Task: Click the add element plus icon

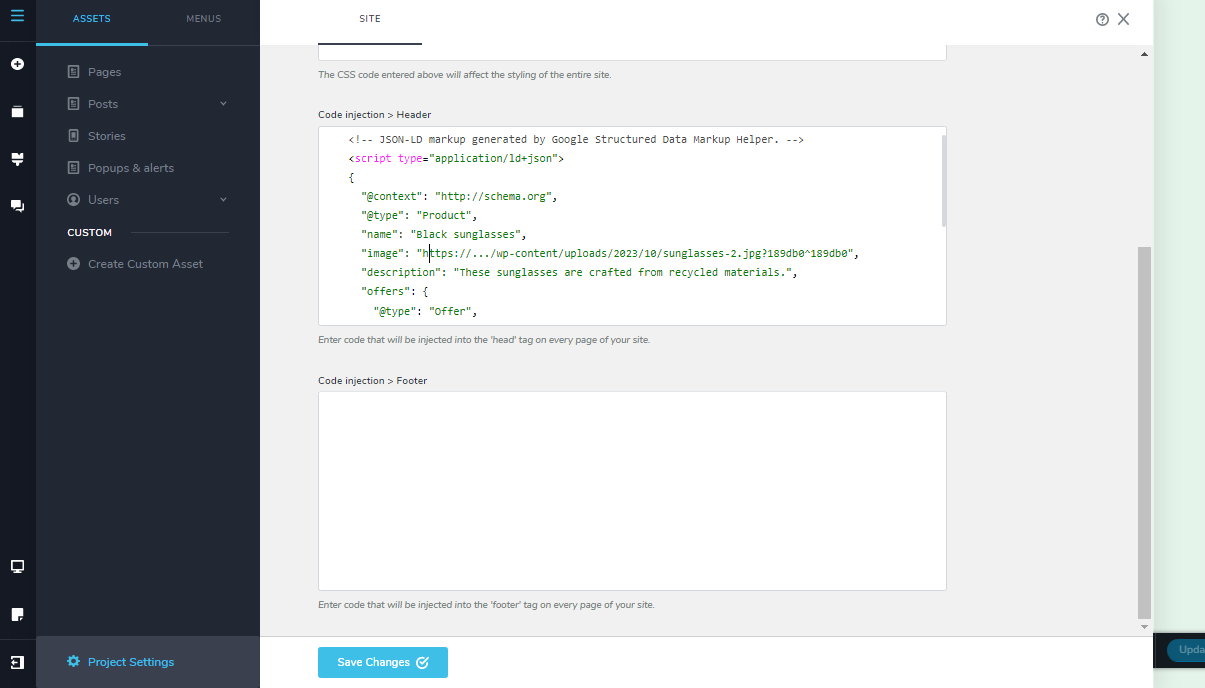Action: (x=17, y=64)
